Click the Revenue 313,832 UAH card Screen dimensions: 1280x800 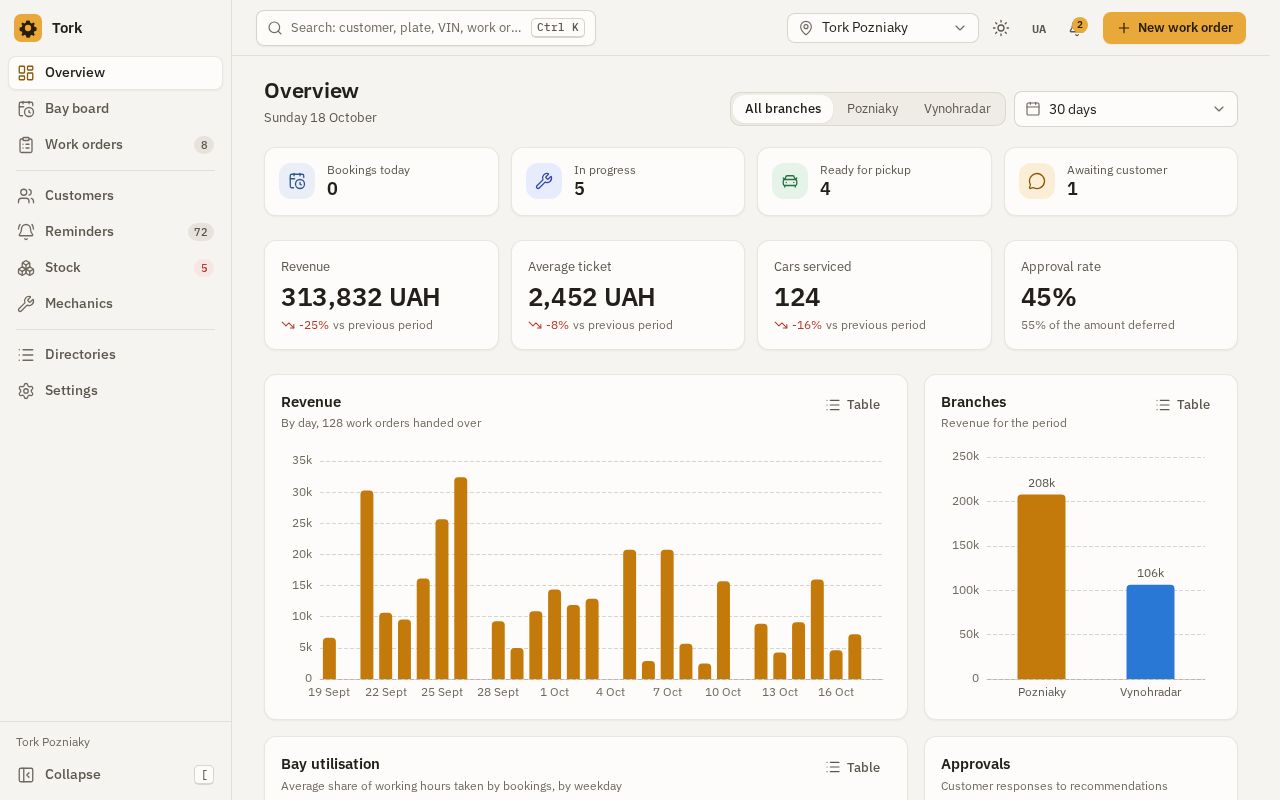(381, 295)
